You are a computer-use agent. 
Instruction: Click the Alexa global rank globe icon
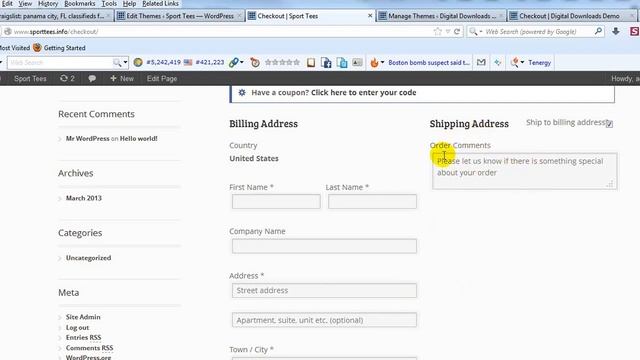coord(138,62)
